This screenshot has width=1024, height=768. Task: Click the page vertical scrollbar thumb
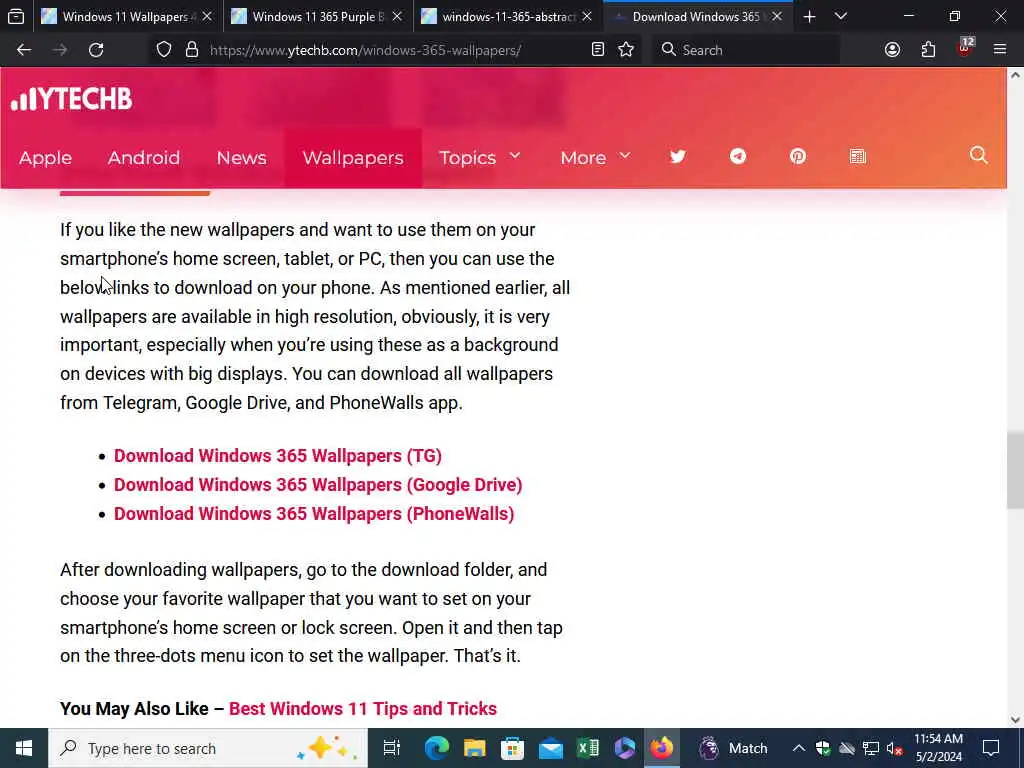pyautogui.click(x=1015, y=470)
